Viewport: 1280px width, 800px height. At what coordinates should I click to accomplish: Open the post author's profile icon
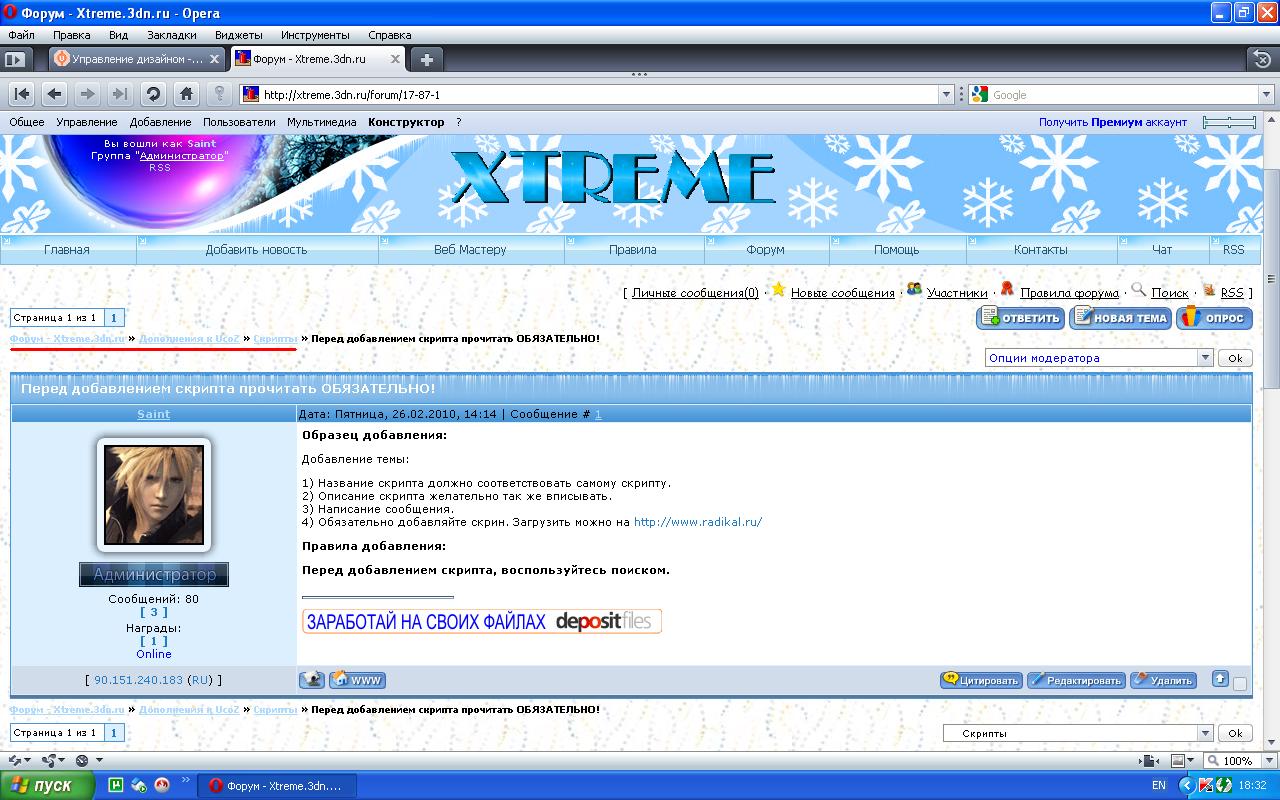point(312,680)
